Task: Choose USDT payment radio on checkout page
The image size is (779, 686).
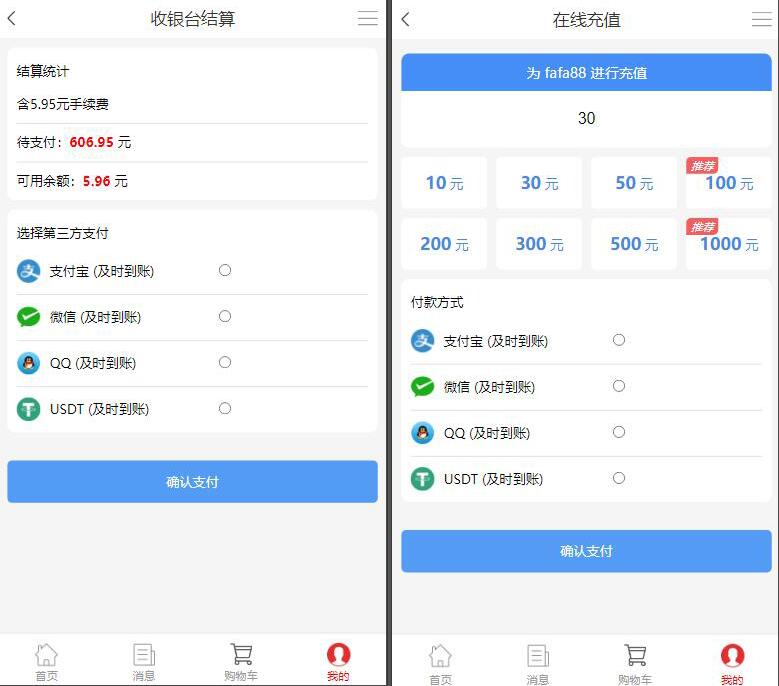Action: tap(225, 408)
